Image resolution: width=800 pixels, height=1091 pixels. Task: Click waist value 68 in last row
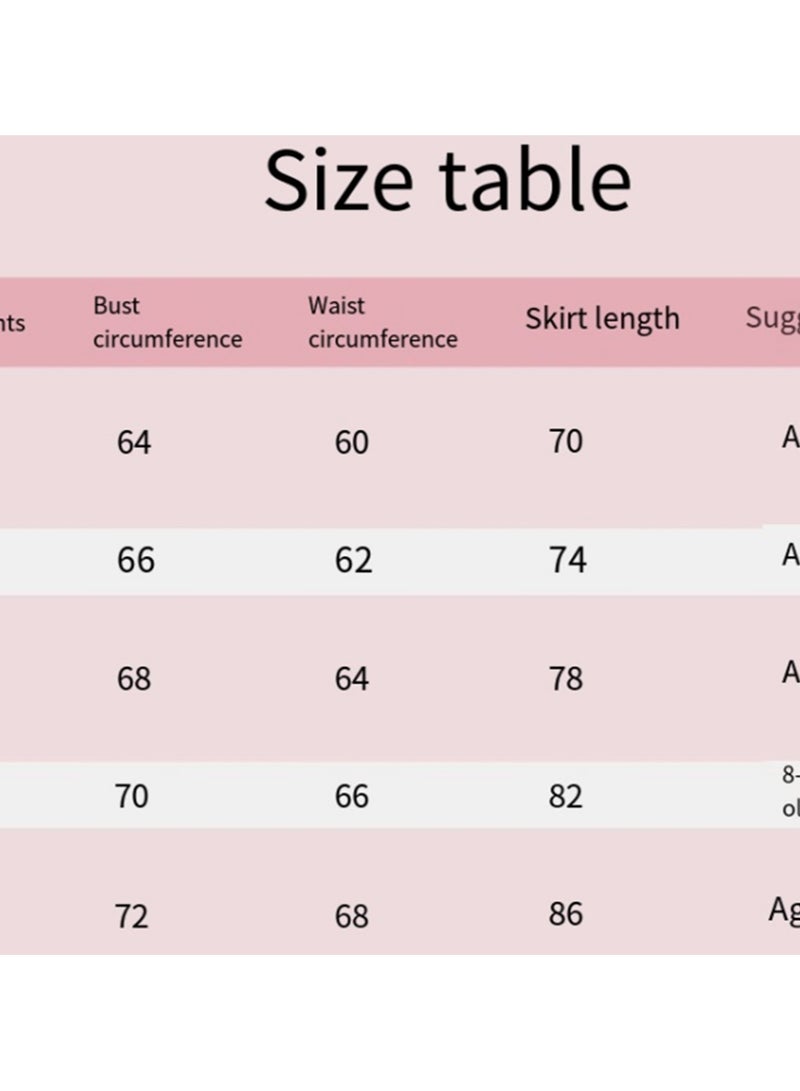351,916
